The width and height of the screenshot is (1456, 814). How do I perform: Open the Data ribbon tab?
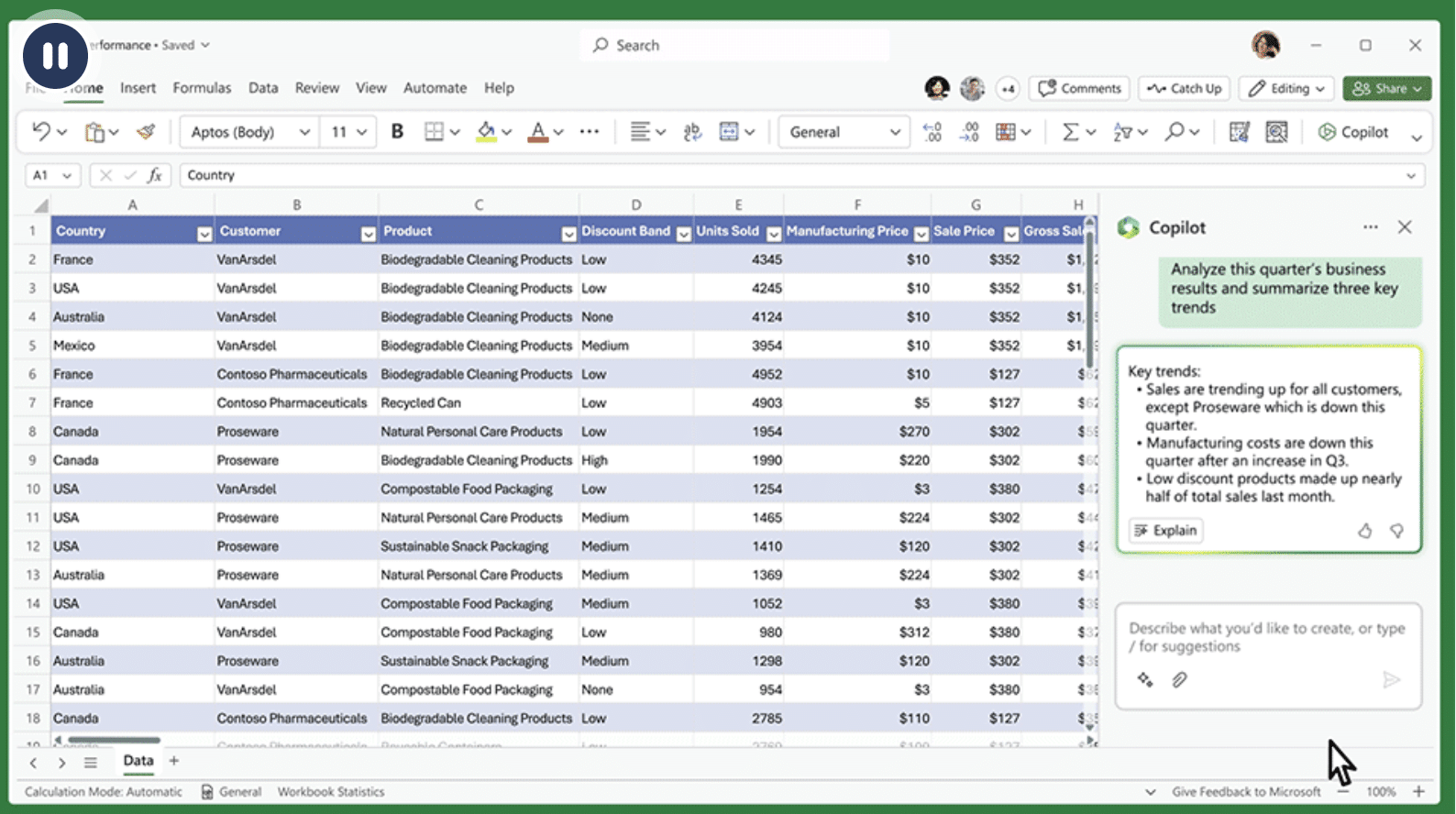(x=263, y=88)
